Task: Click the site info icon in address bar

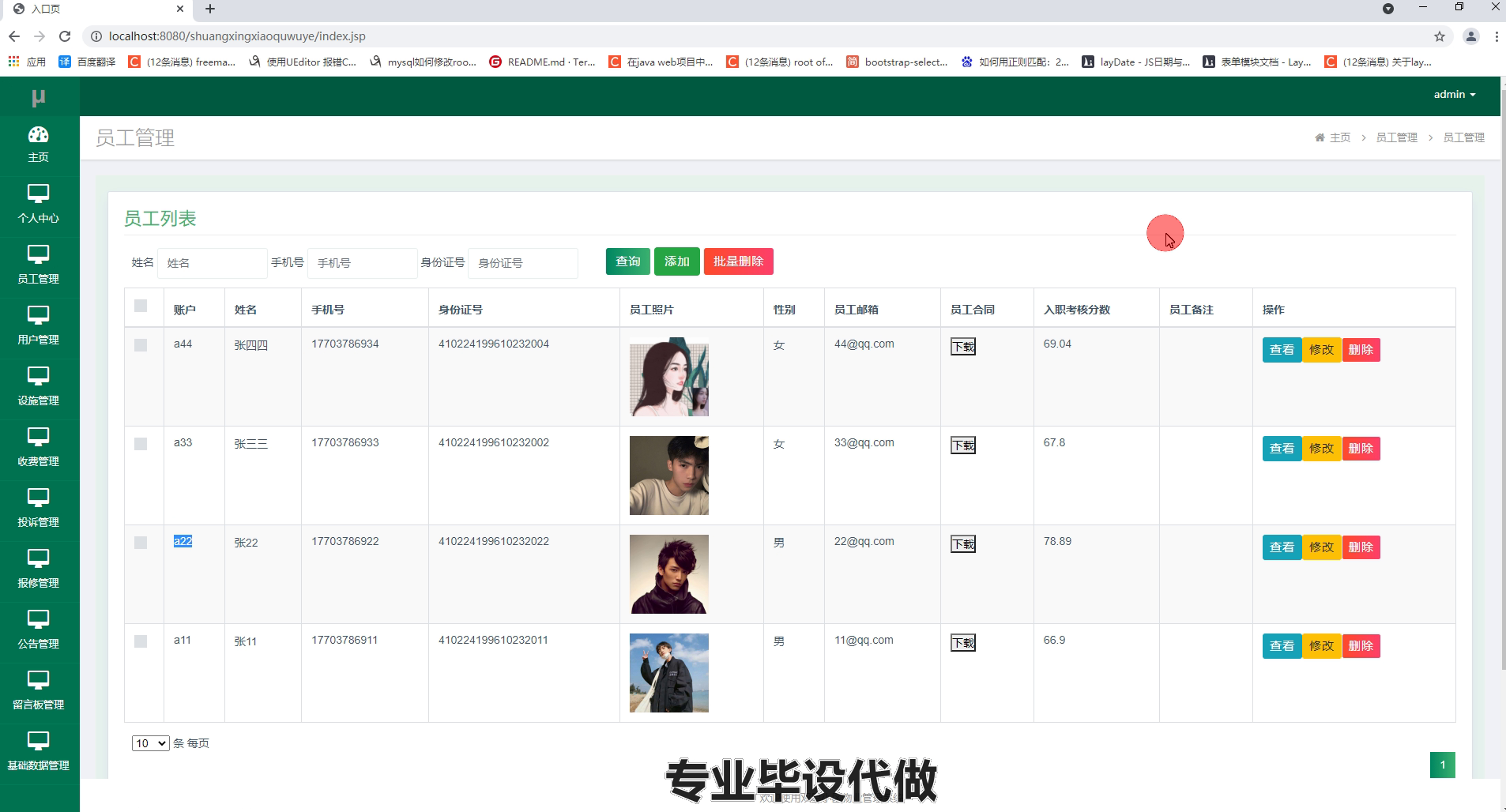Action: click(96, 36)
